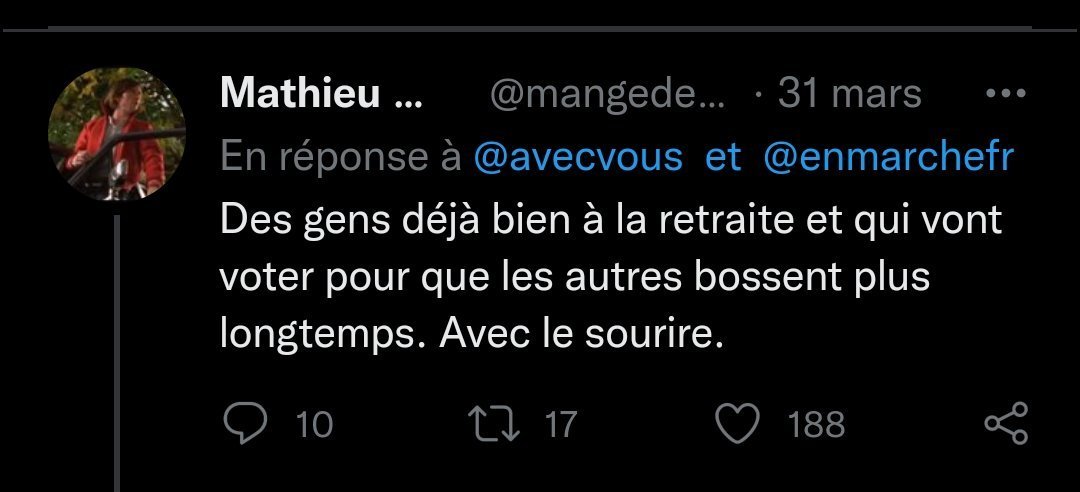Open the tweet via "31 mars" date
This screenshot has height=492, width=1080.
coord(849,95)
